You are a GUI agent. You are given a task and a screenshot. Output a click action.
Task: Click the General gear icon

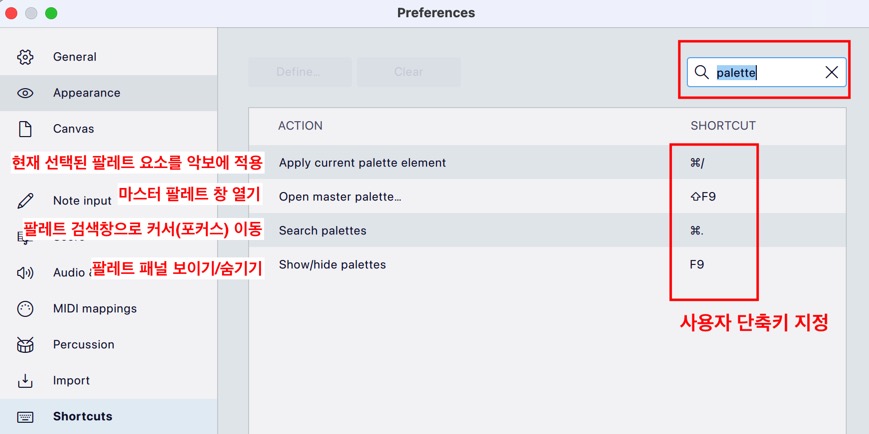(x=26, y=57)
